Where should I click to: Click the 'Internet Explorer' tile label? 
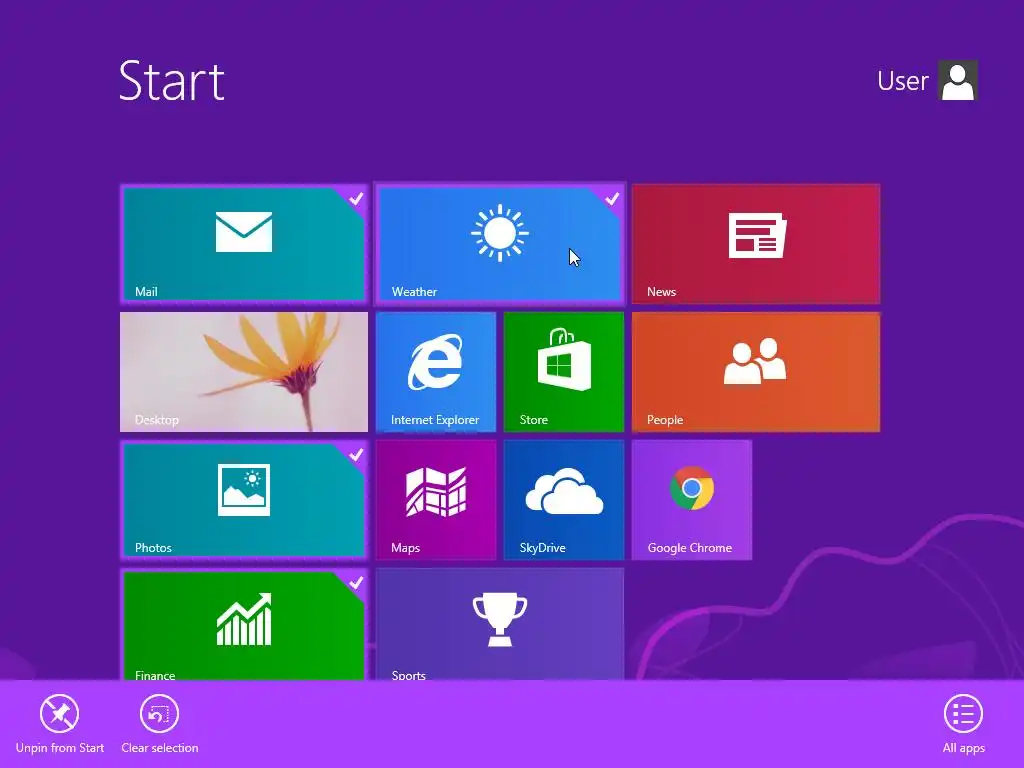pos(435,420)
